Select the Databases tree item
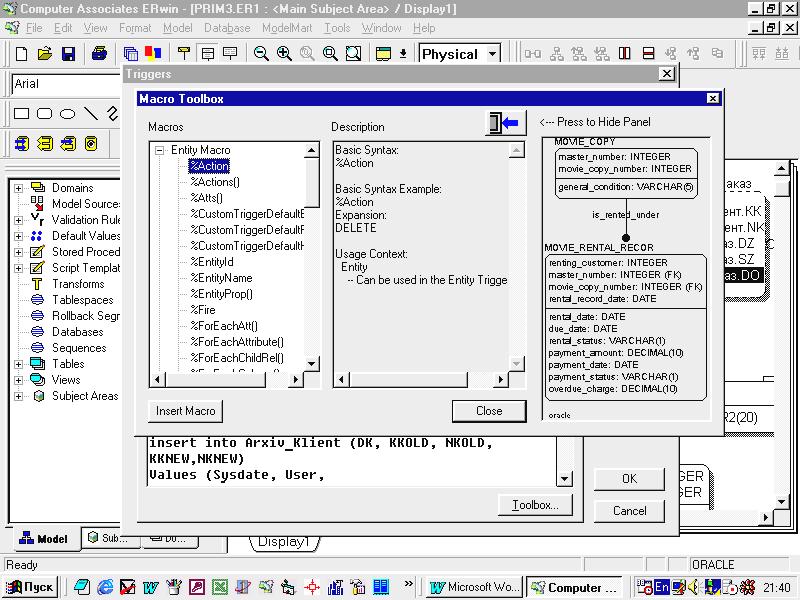The width and height of the screenshot is (800, 600). tap(78, 332)
